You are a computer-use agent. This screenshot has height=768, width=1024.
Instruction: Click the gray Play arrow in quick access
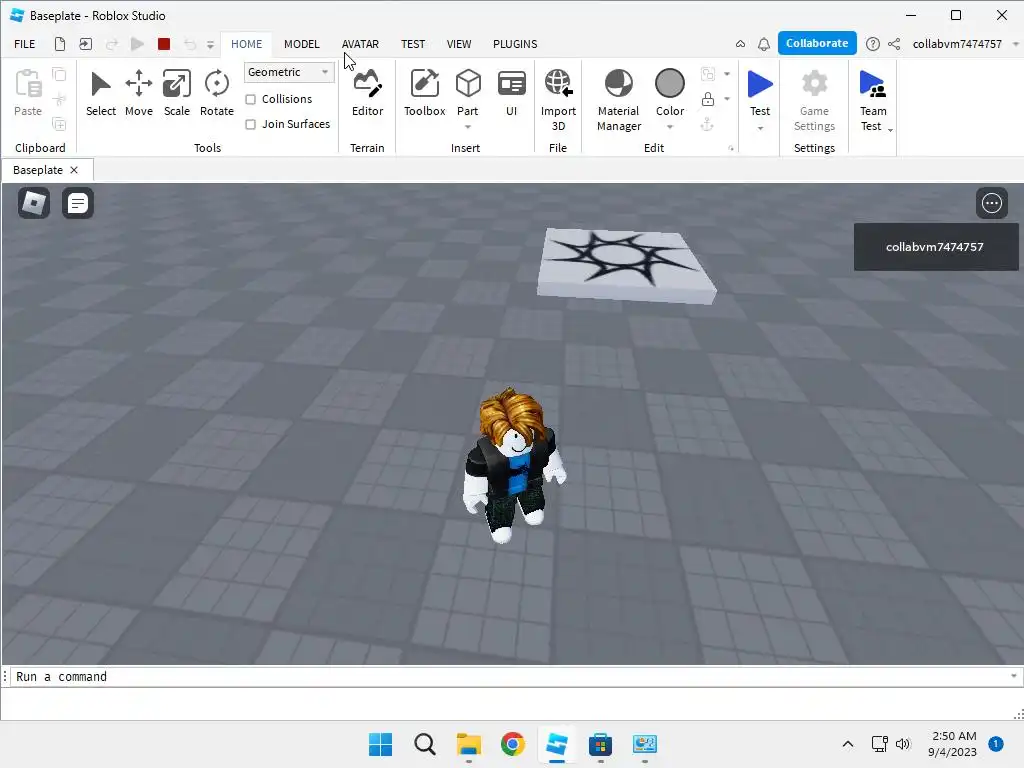click(x=137, y=44)
